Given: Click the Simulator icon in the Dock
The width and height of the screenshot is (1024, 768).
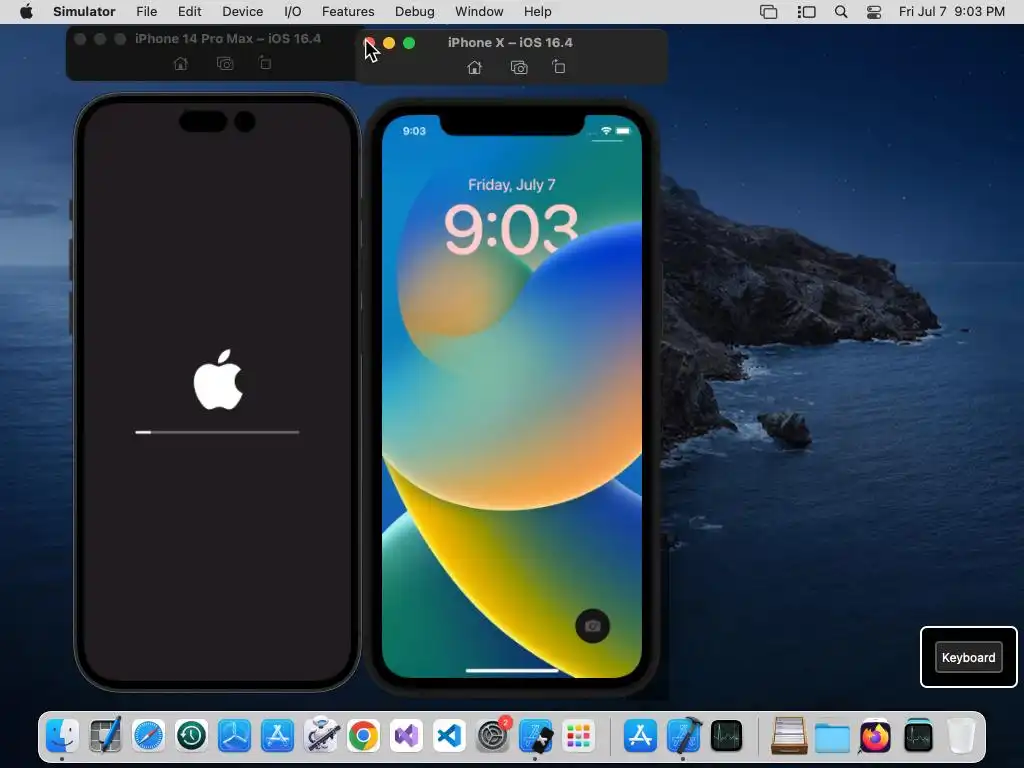Looking at the screenshot, I should coord(536,736).
